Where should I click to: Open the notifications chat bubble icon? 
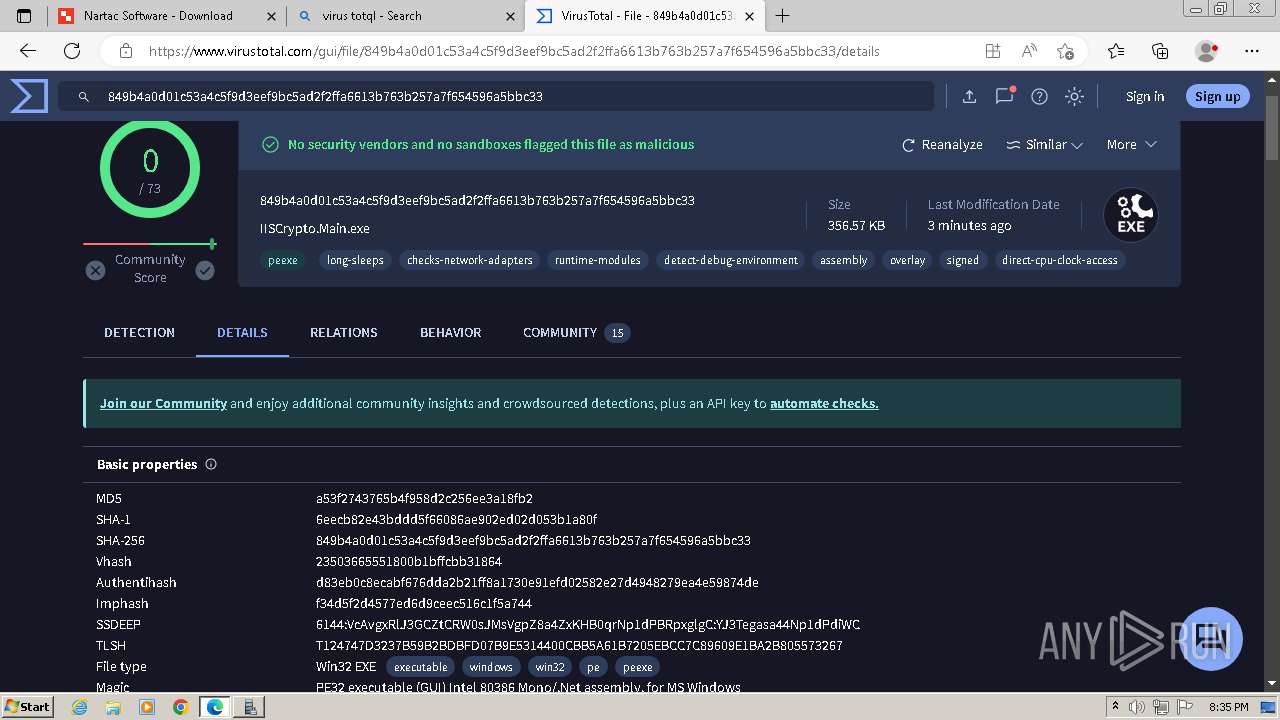pyautogui.click(x=1004, y=96)
